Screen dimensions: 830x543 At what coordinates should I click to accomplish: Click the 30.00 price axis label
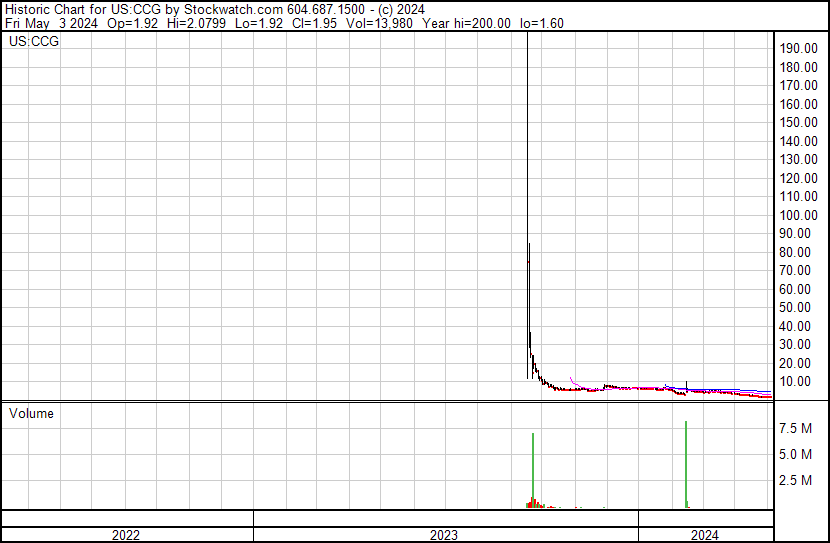click(795, 345)
